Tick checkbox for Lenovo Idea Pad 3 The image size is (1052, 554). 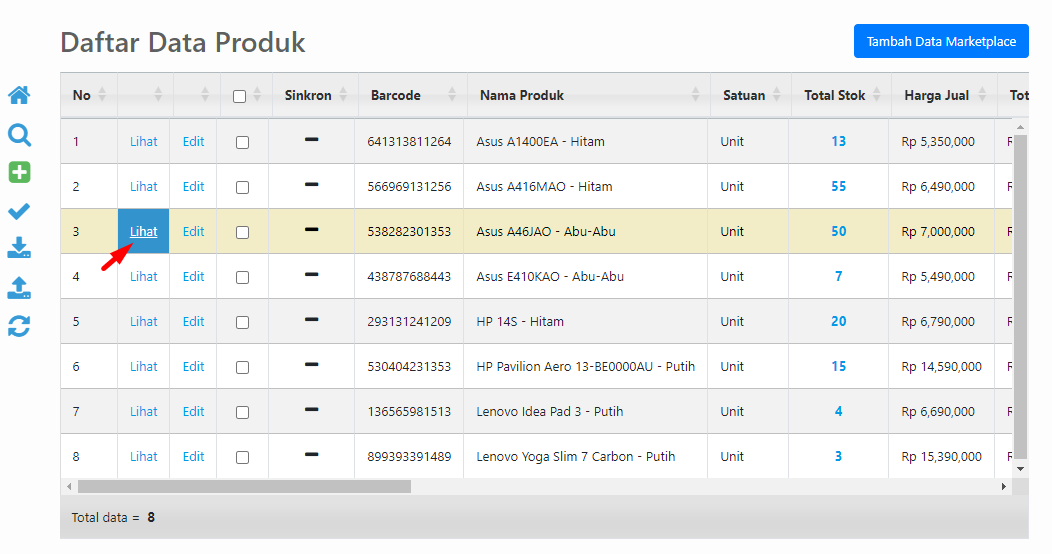click(x=243, y=412)
